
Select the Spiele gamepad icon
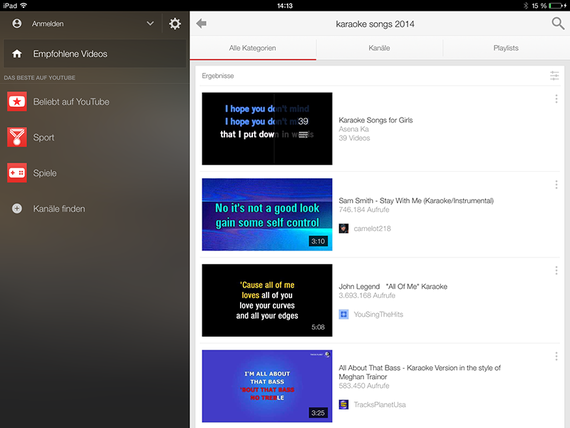pos(17,173)
